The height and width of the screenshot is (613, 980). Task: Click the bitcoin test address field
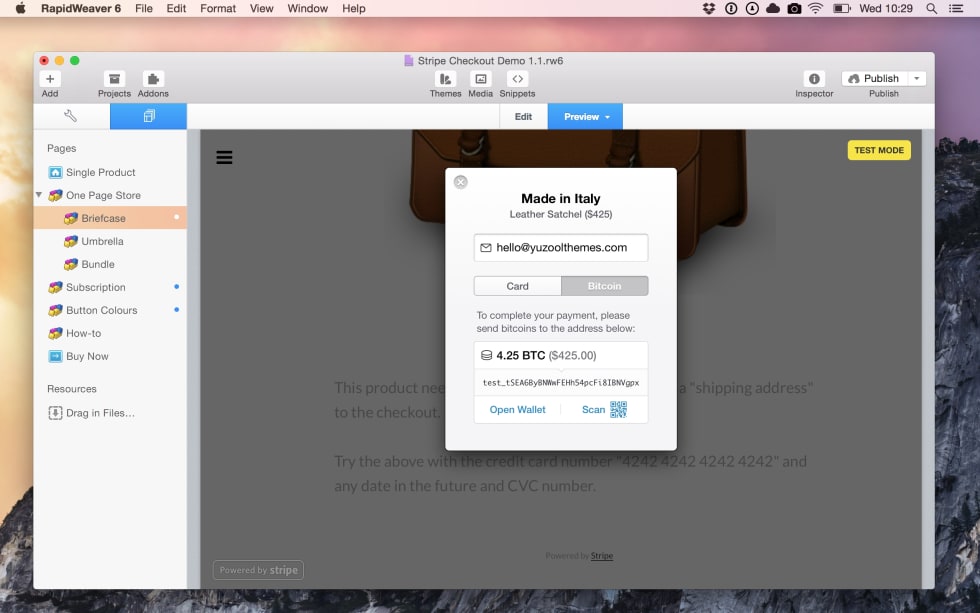pyautogui.click(x=561, y=382)
